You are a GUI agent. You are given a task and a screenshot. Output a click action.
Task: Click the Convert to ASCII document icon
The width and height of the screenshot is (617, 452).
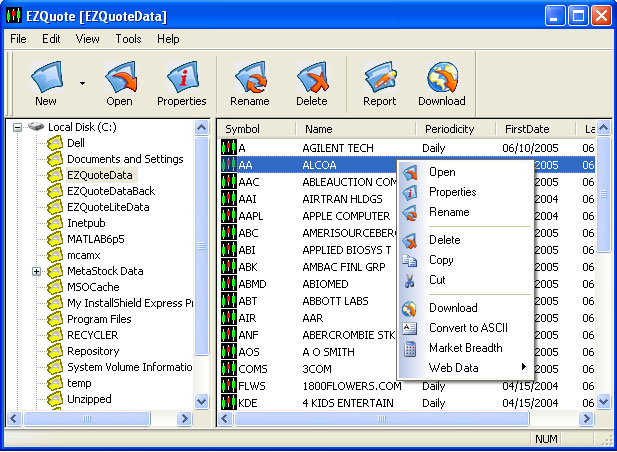[410, 328]
